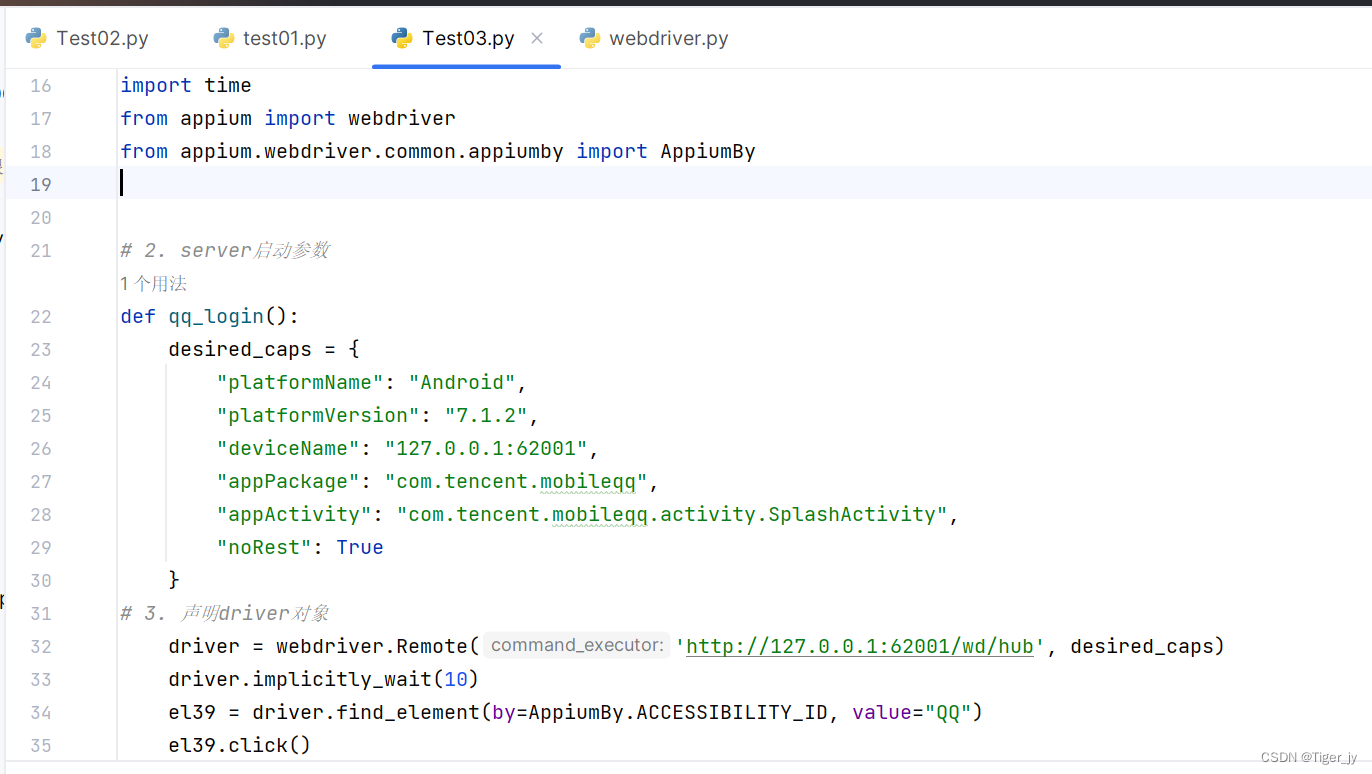Click the underlined wd/hub URL link
This screenshot has height=774, width=1372.
pyautogui.click(x=858, y=646)
